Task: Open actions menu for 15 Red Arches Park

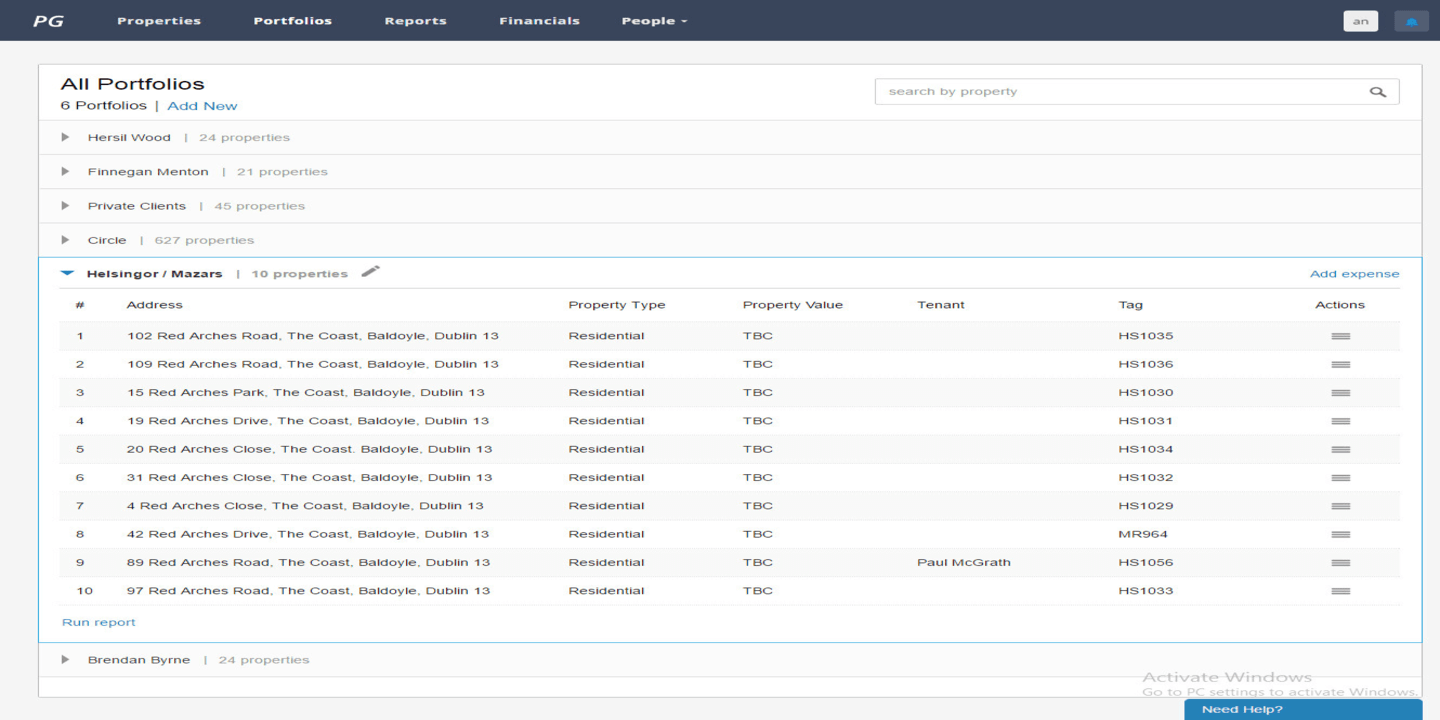Action: pos(1340,393)
